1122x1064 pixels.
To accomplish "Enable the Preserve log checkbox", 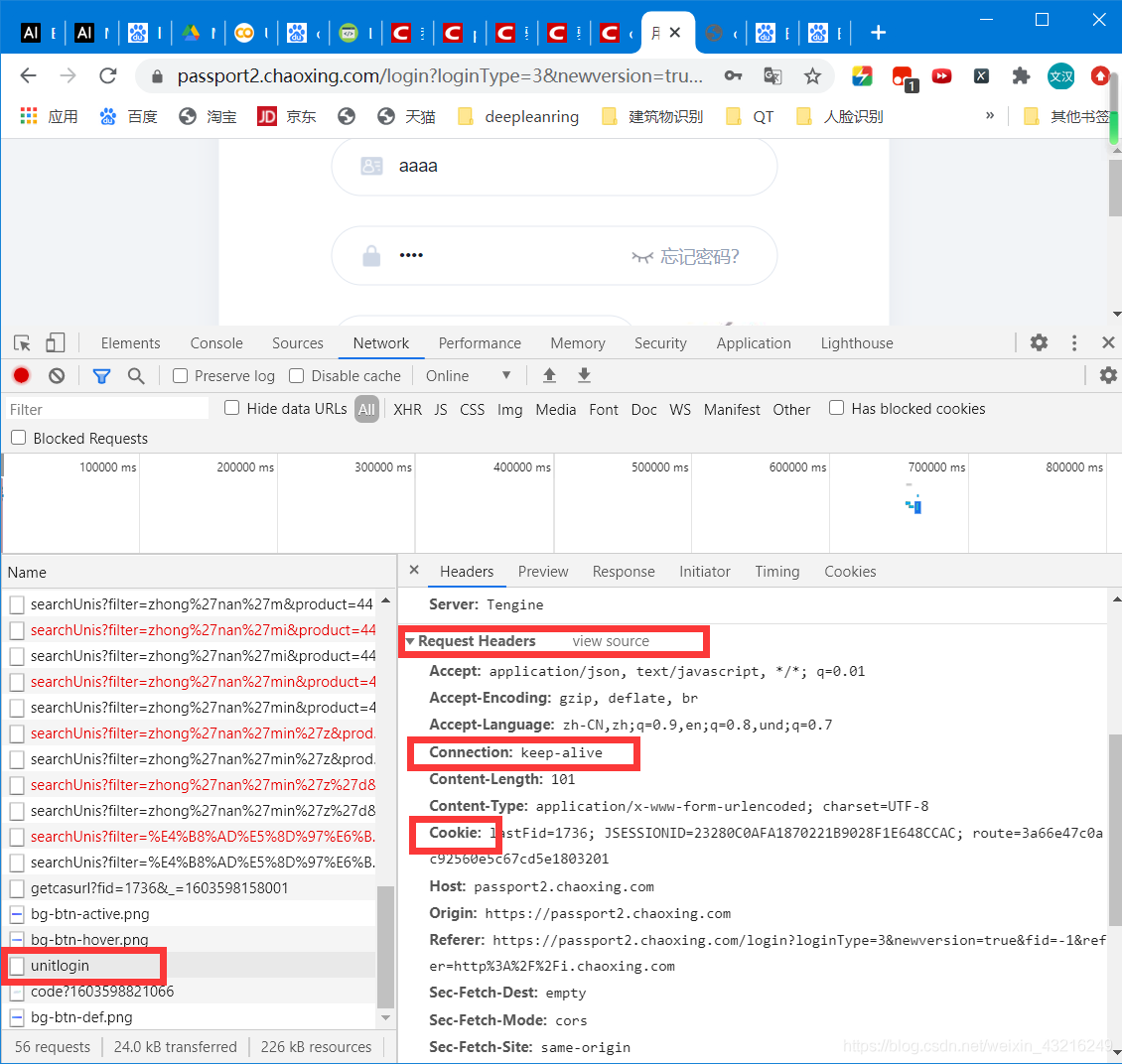I will [181, 376].
